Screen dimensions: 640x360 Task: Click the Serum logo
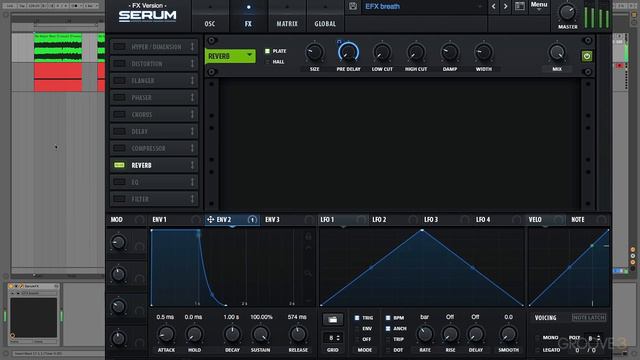147,16
